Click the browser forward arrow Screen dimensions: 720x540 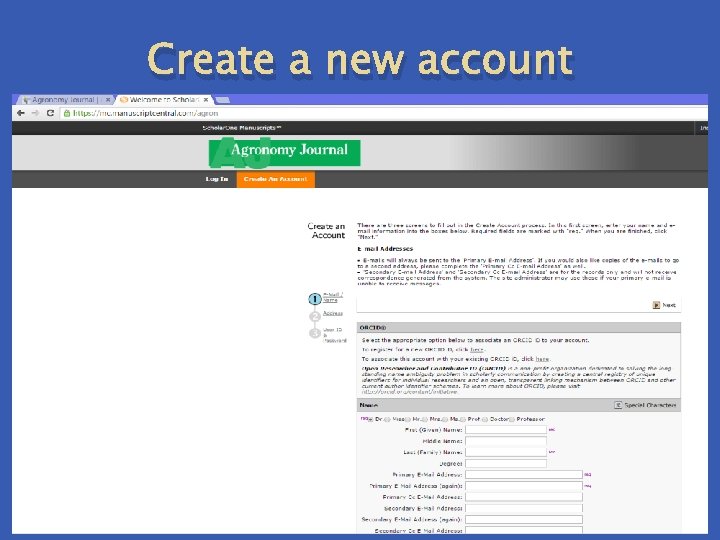(x=35, y=113)
